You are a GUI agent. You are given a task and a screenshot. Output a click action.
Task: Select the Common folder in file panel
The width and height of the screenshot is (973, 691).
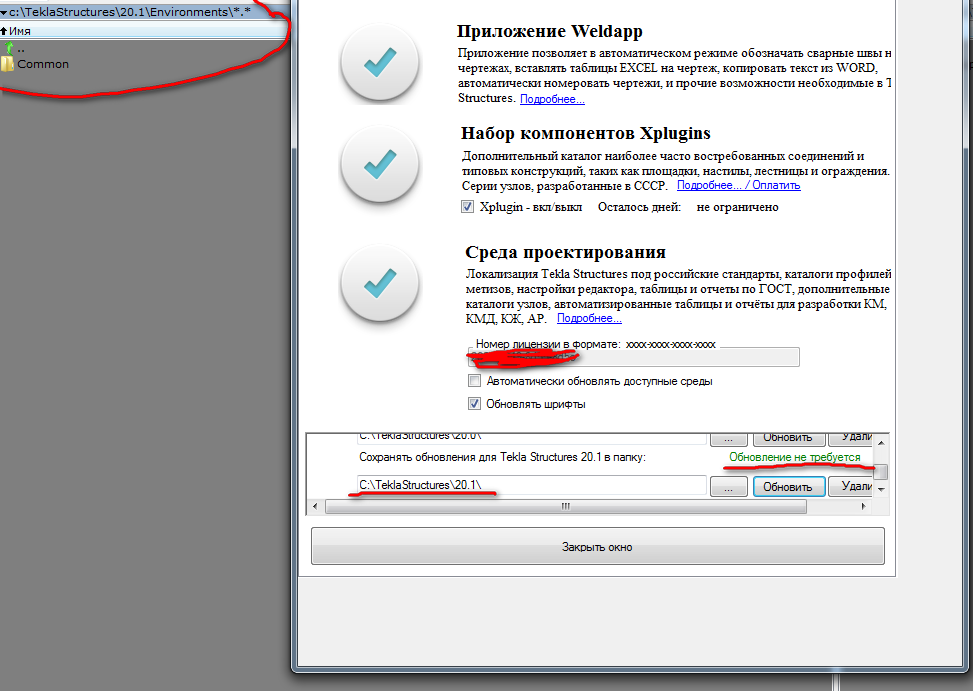tap(35, 64)
